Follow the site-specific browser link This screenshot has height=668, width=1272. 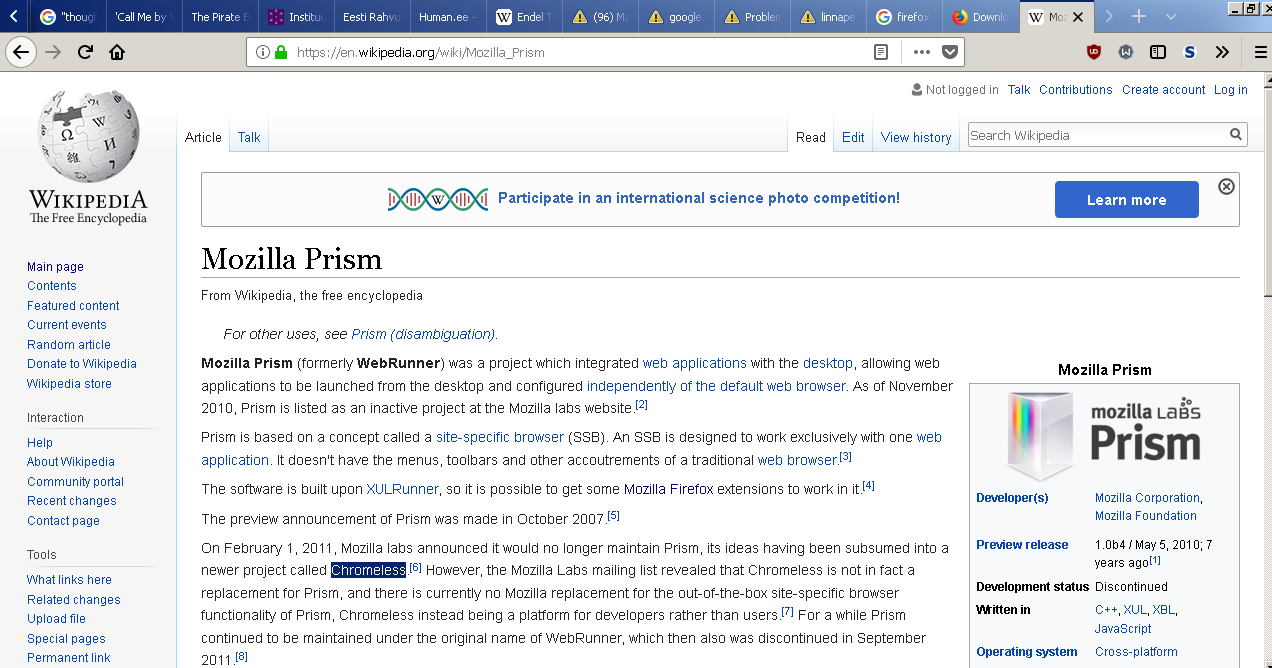point(500,437)
